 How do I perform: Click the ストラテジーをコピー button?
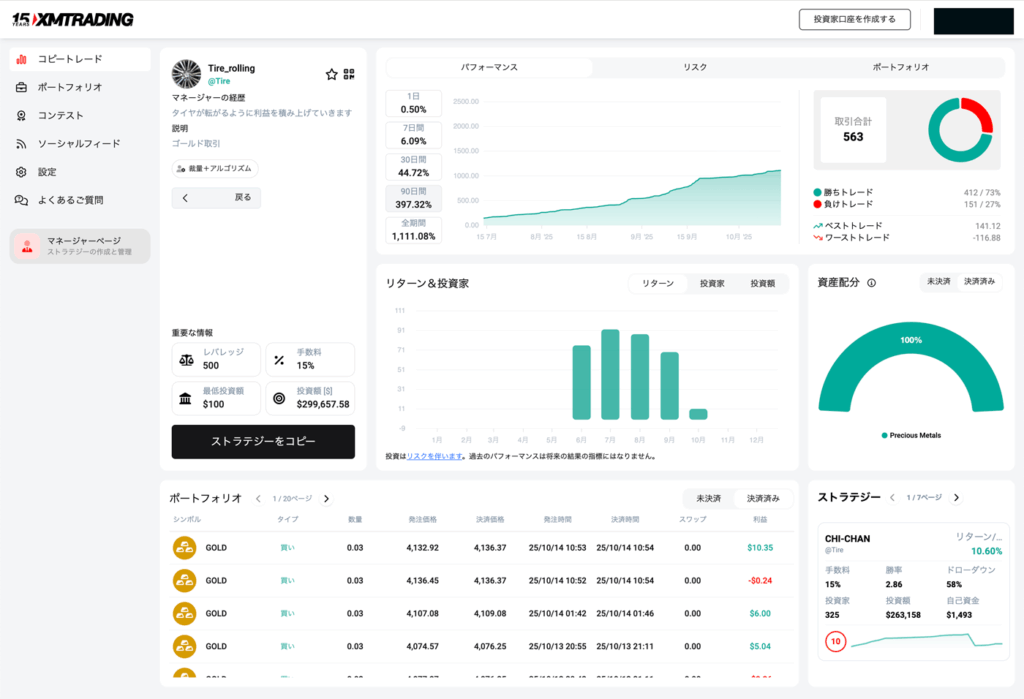point(263,441)
